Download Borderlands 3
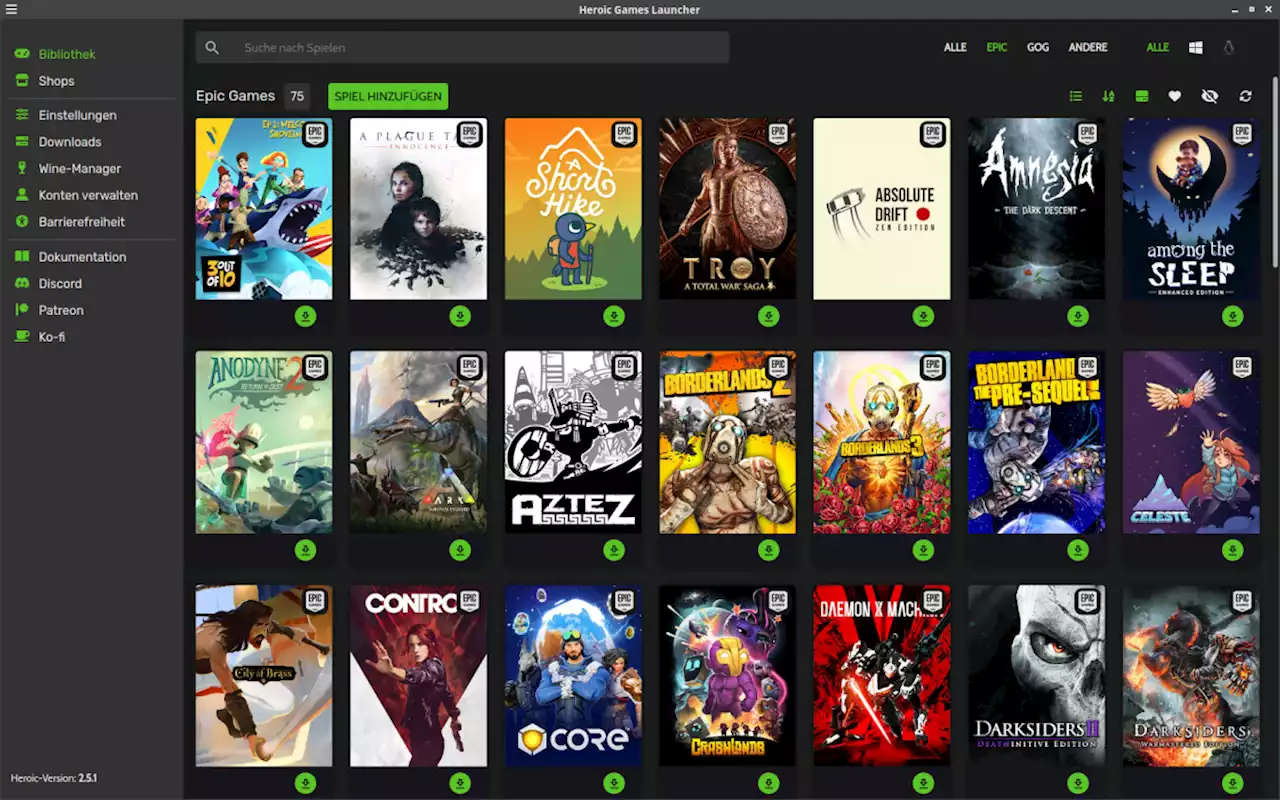The width and height of the screenshot is (1280, 800). click(923, 550)
